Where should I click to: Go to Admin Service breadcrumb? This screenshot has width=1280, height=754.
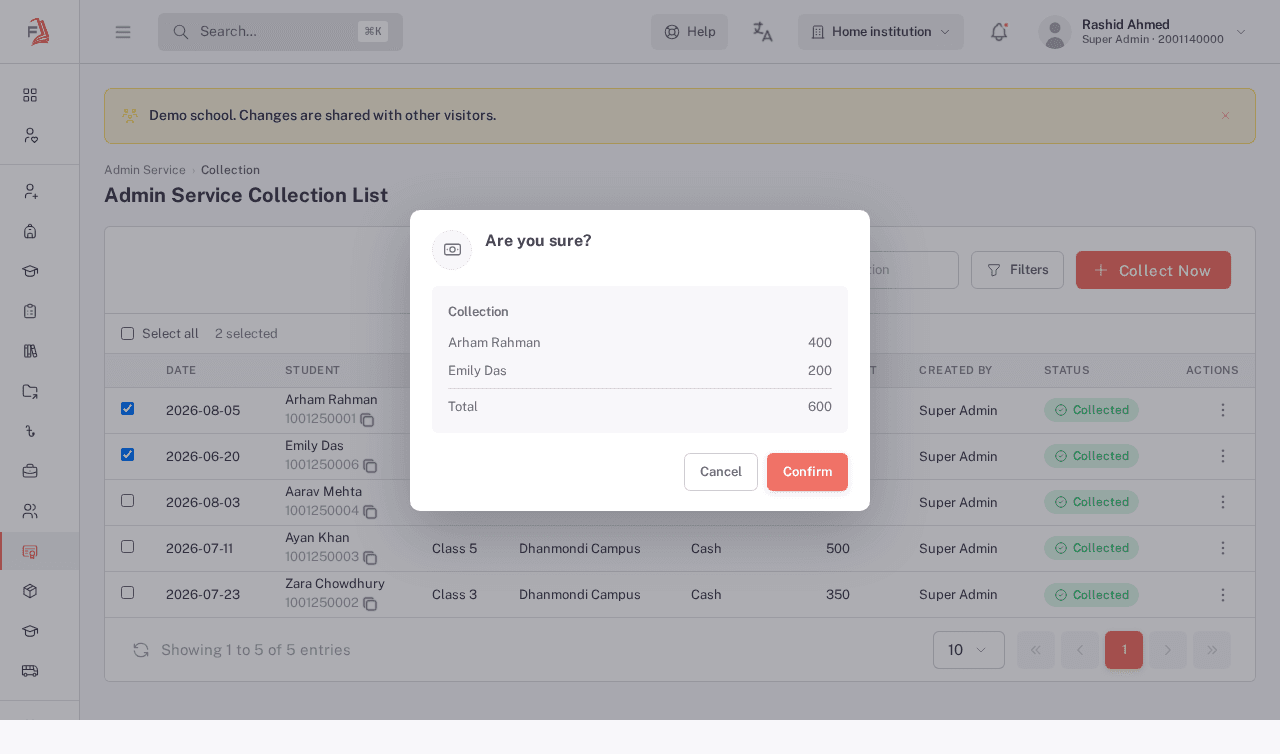click(145, 170)
